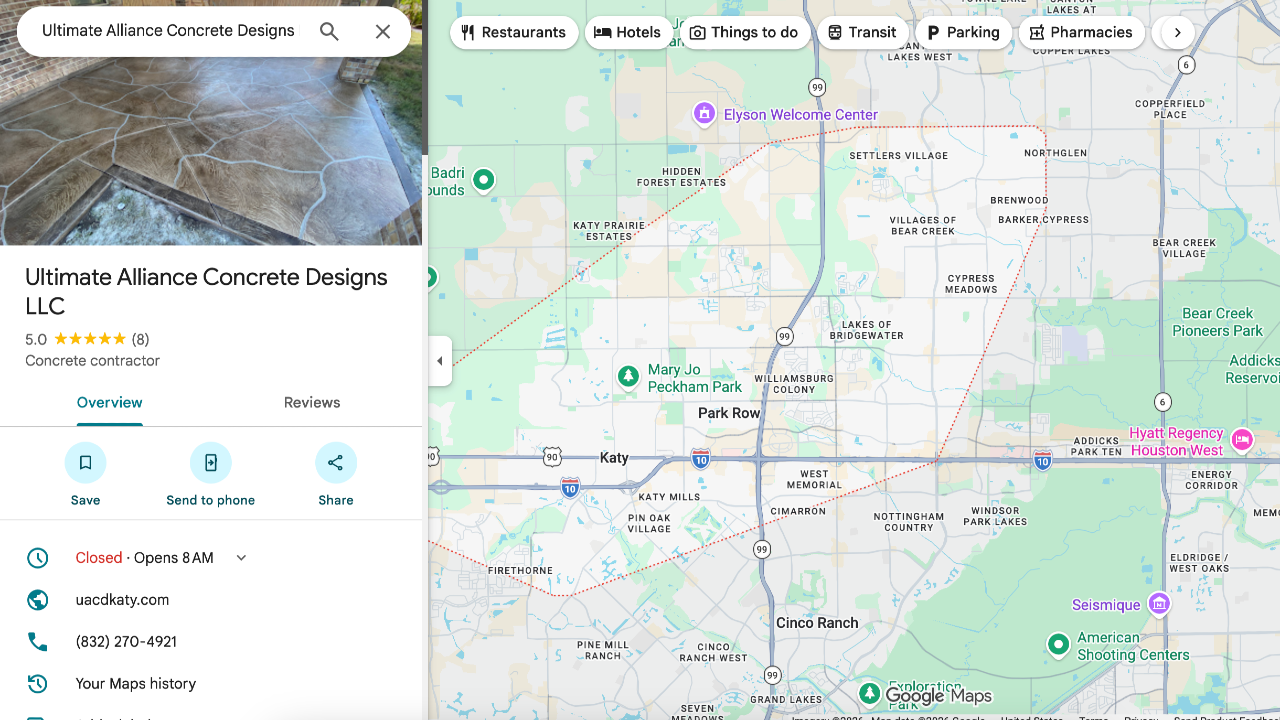Image resolution: width=1280 pixels, height=720 pixels.
Task: Click the Cinco Ranch map label
Action: coord(817,623)
